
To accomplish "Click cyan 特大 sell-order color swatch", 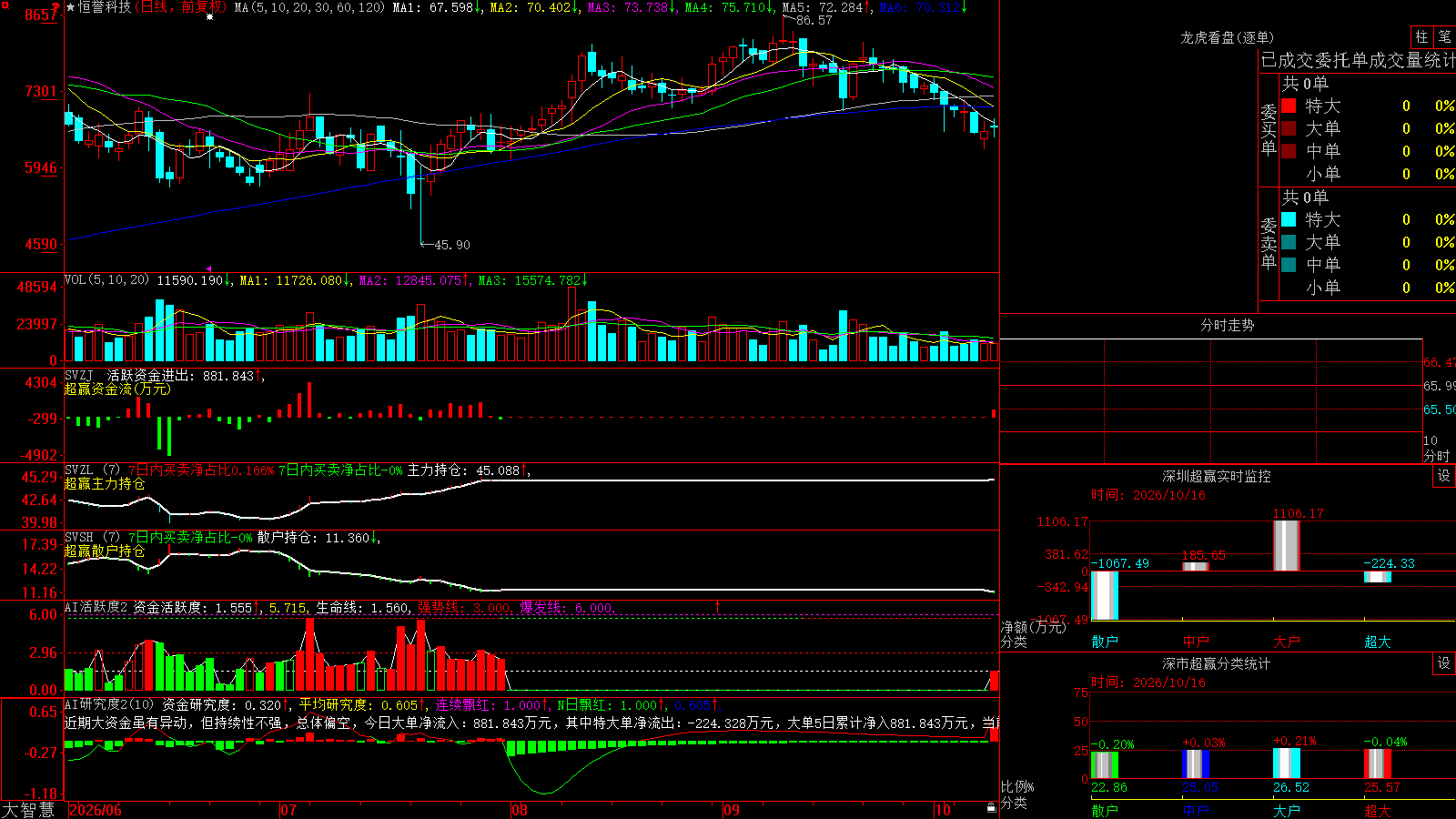I will [1289, 219].
